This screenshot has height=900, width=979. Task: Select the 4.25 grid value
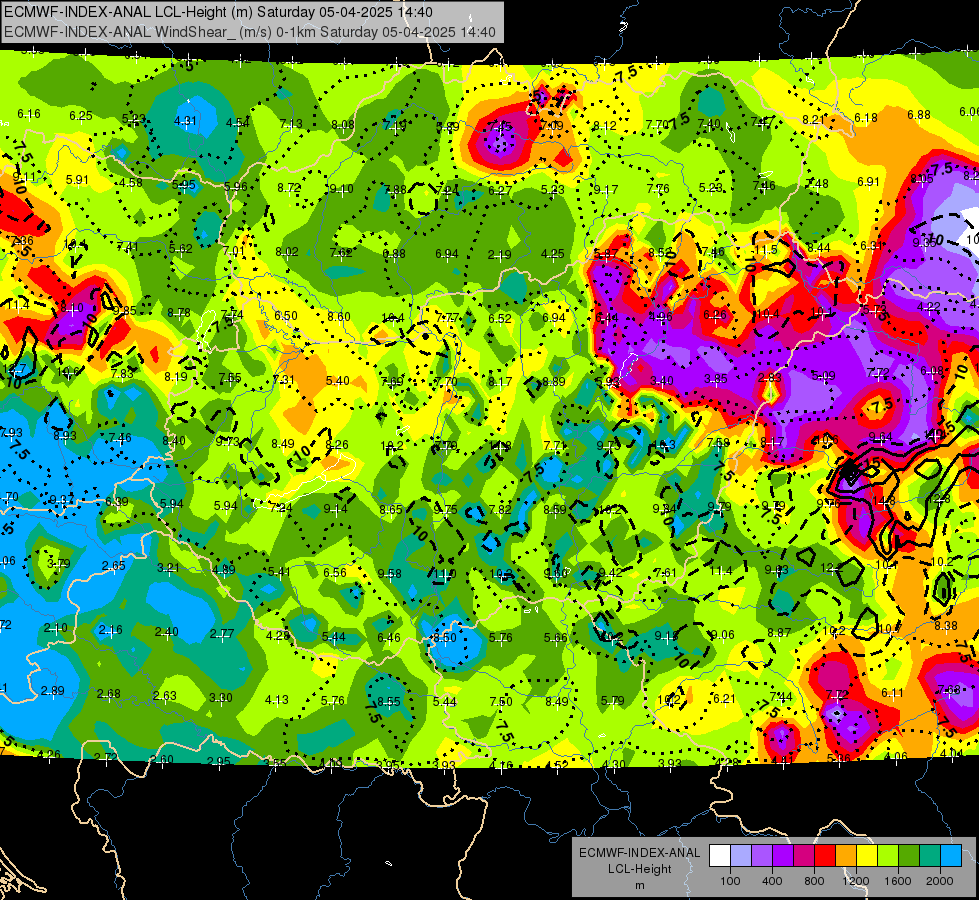click(x=553, y=254)
